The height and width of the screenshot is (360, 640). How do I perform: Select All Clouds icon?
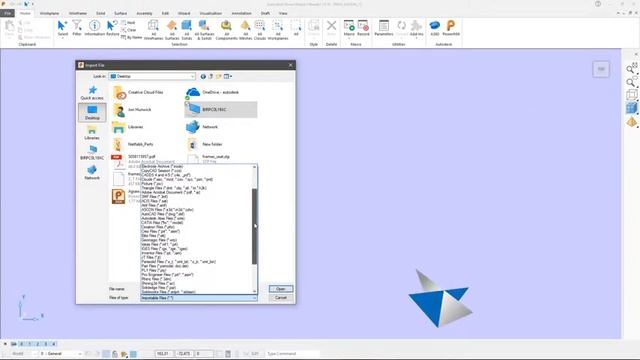(260, 30)
